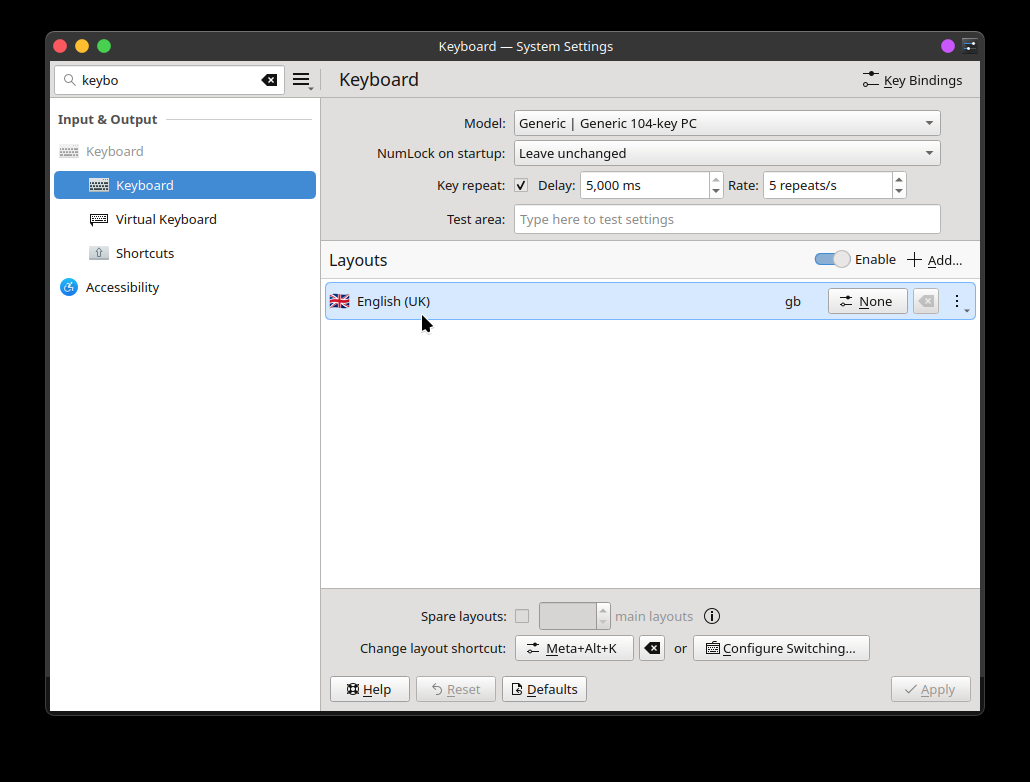
Task: Toggle the Key repeat checkbox
Action: (x=521, y=185)
